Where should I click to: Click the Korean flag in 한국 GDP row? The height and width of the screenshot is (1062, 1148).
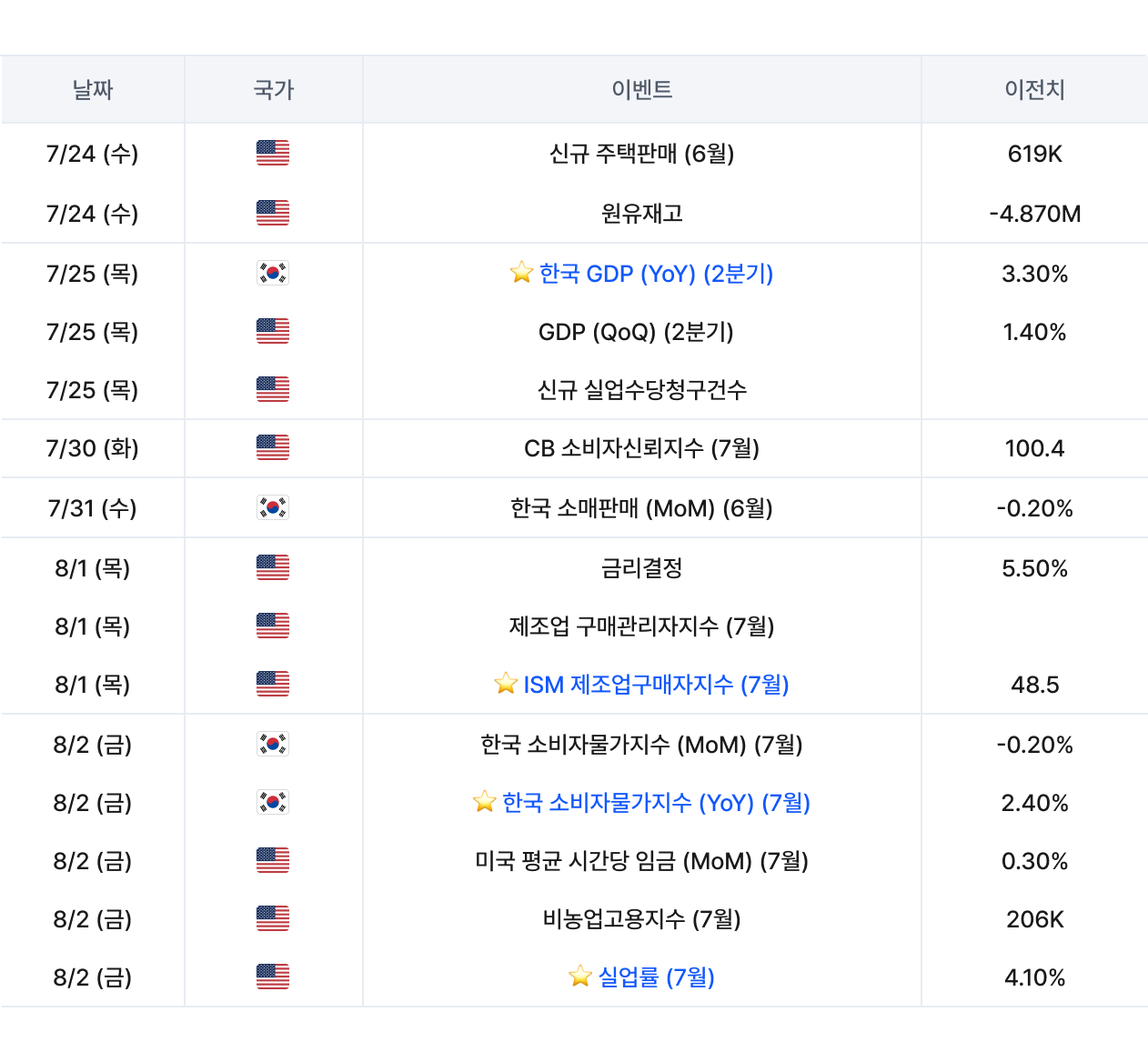(x=273, y=273)
